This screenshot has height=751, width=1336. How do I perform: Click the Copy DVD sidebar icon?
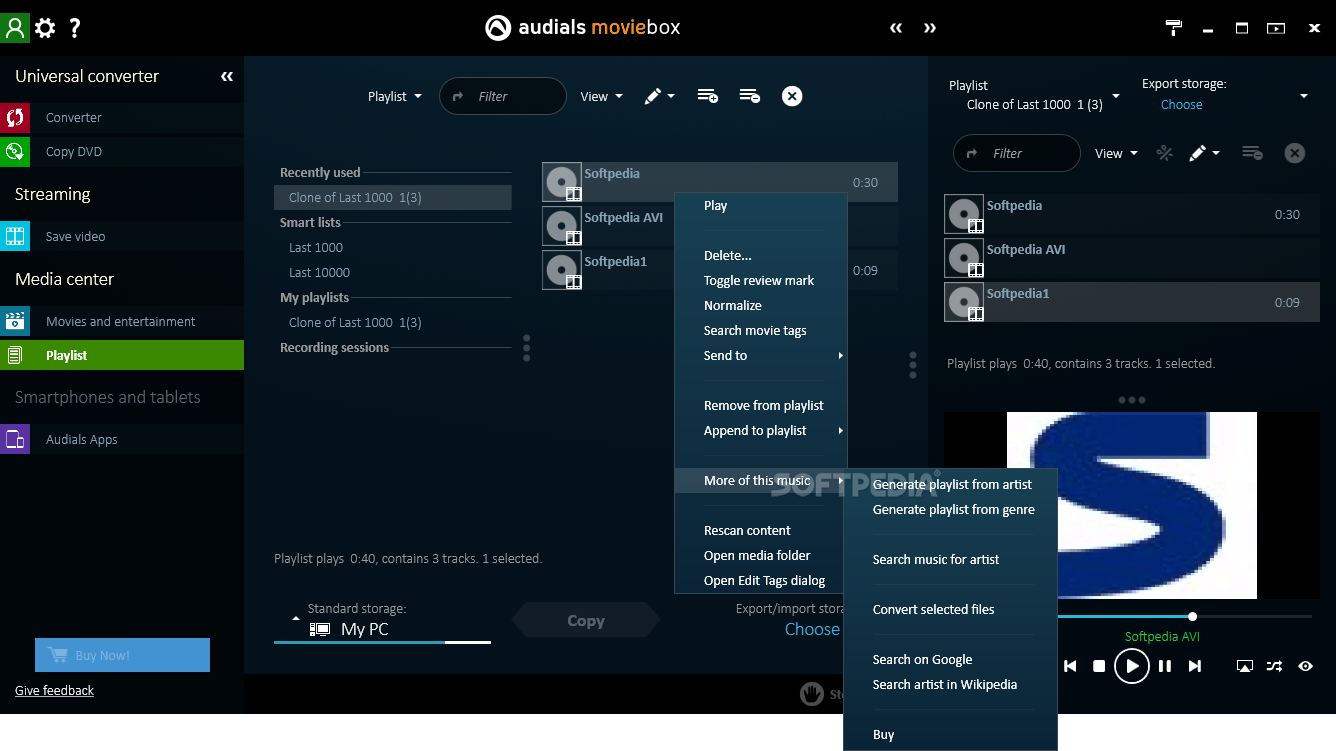tap(15, 152)
